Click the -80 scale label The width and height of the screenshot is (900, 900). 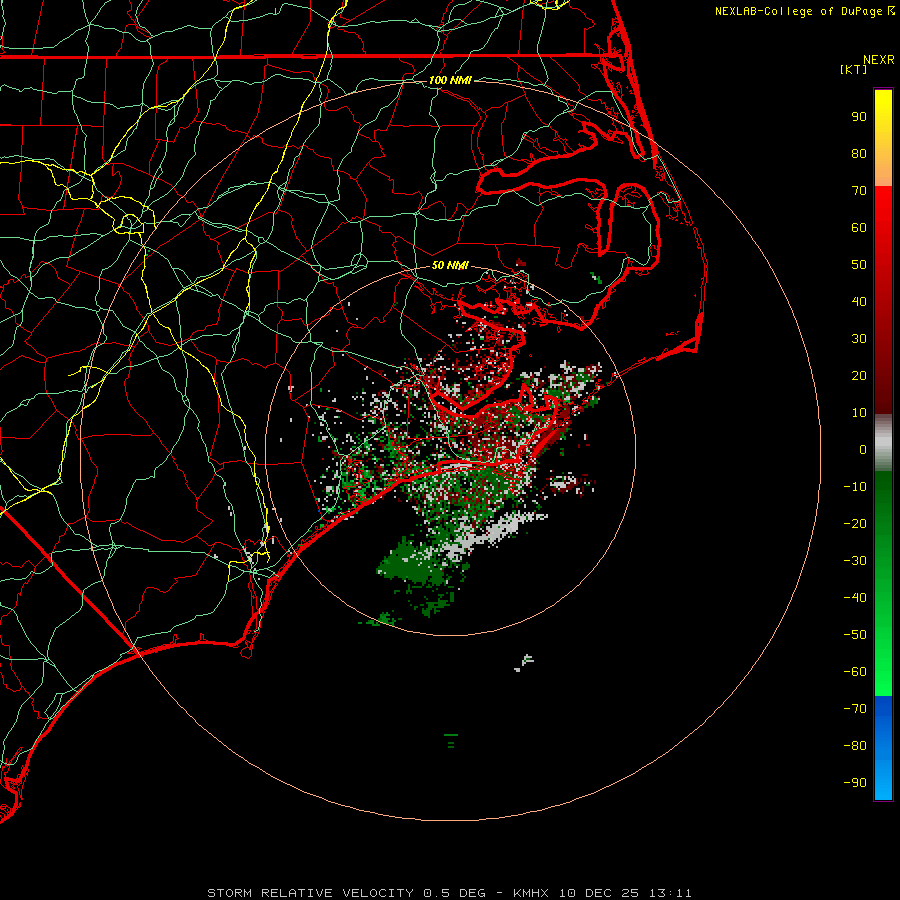(x=855, y=746)
